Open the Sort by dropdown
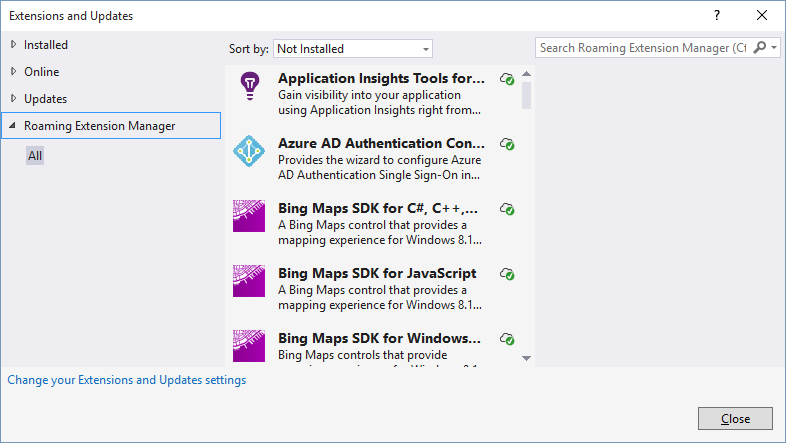Viewport: 786px width, 443px height. 352,48
